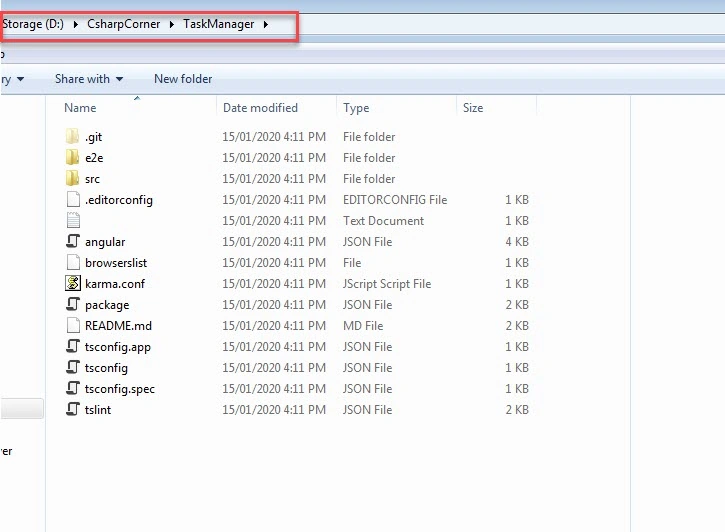This screenshot has height=532, width=725.
Task: Click the .git folder icon
Action: click(73, 136)
